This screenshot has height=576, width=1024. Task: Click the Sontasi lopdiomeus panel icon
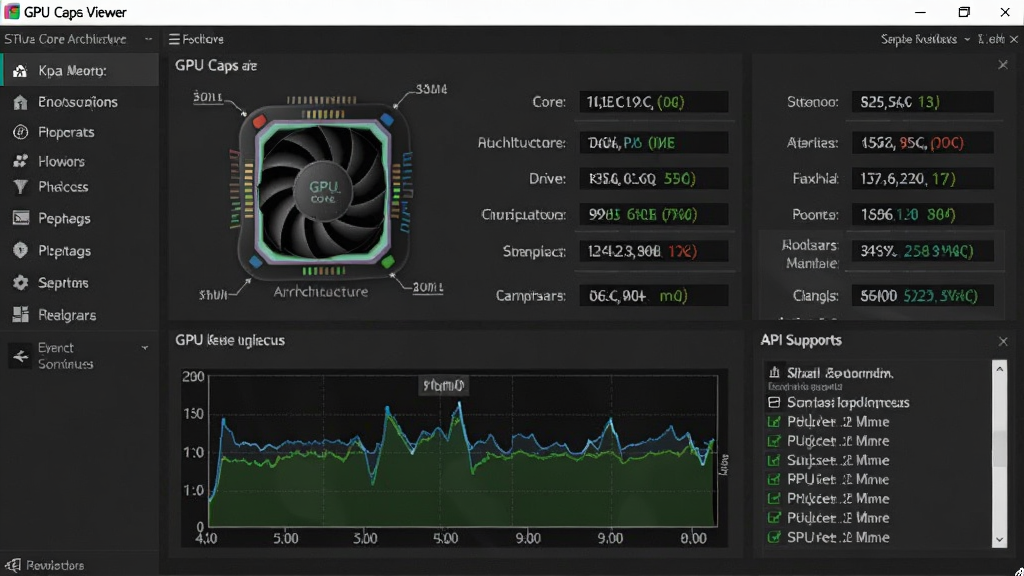point(774,402)
